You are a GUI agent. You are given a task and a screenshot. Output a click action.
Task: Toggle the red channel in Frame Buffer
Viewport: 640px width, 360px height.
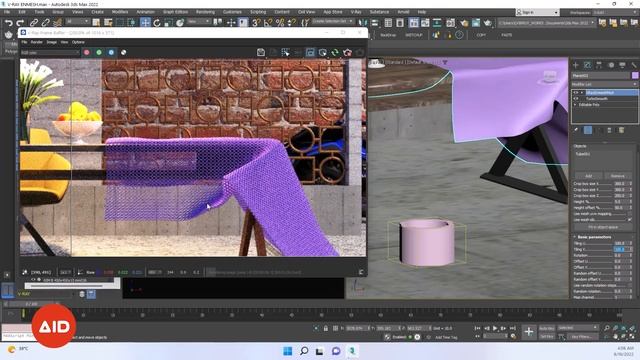click(87, 52)
